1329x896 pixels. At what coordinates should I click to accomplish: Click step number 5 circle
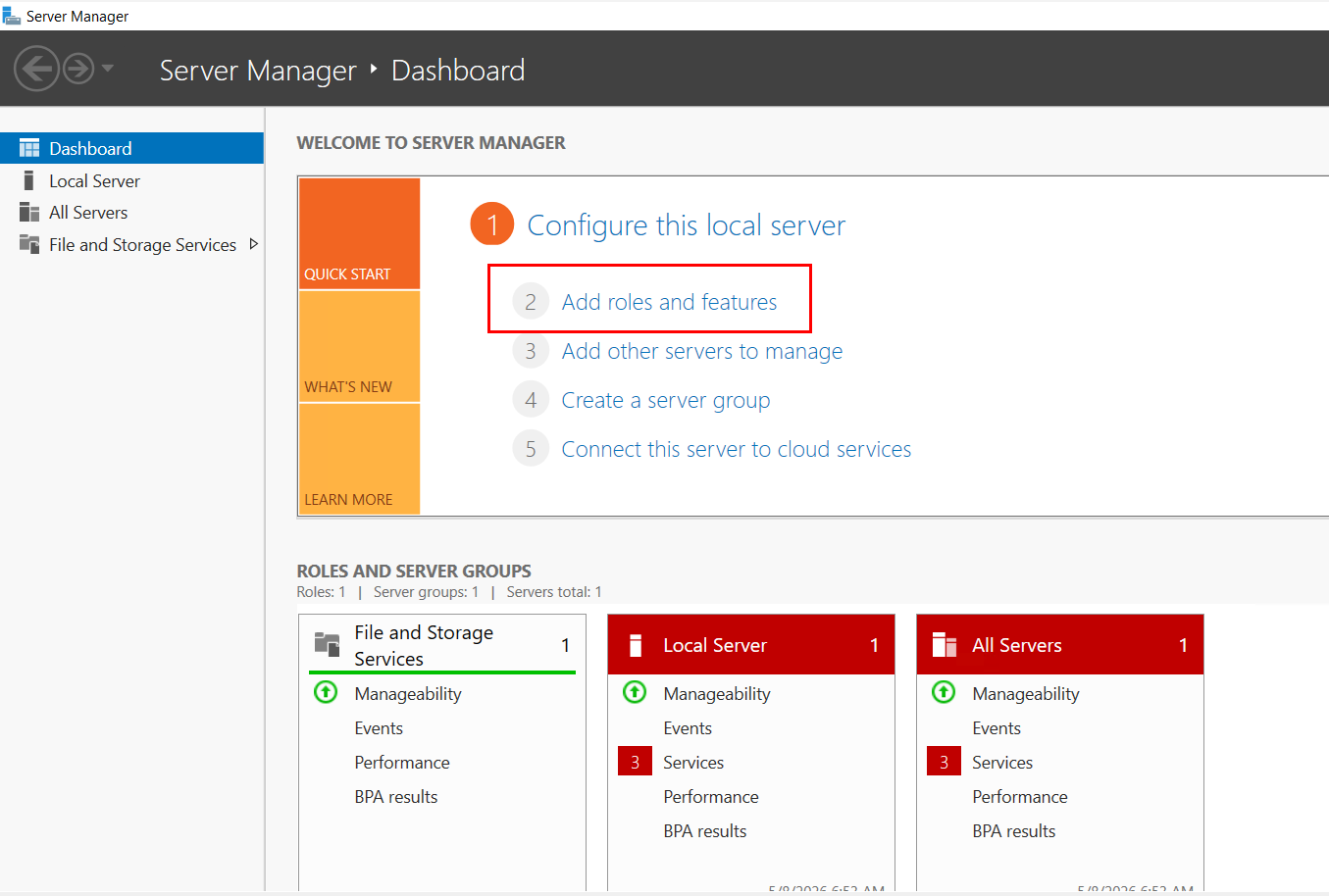pyautogui.click(x=531, y=449)
